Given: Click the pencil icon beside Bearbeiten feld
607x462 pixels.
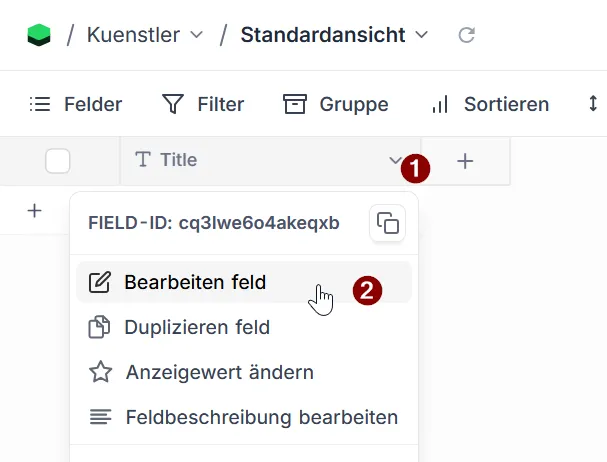Looking at the screenshot, I should click(100, 282).
